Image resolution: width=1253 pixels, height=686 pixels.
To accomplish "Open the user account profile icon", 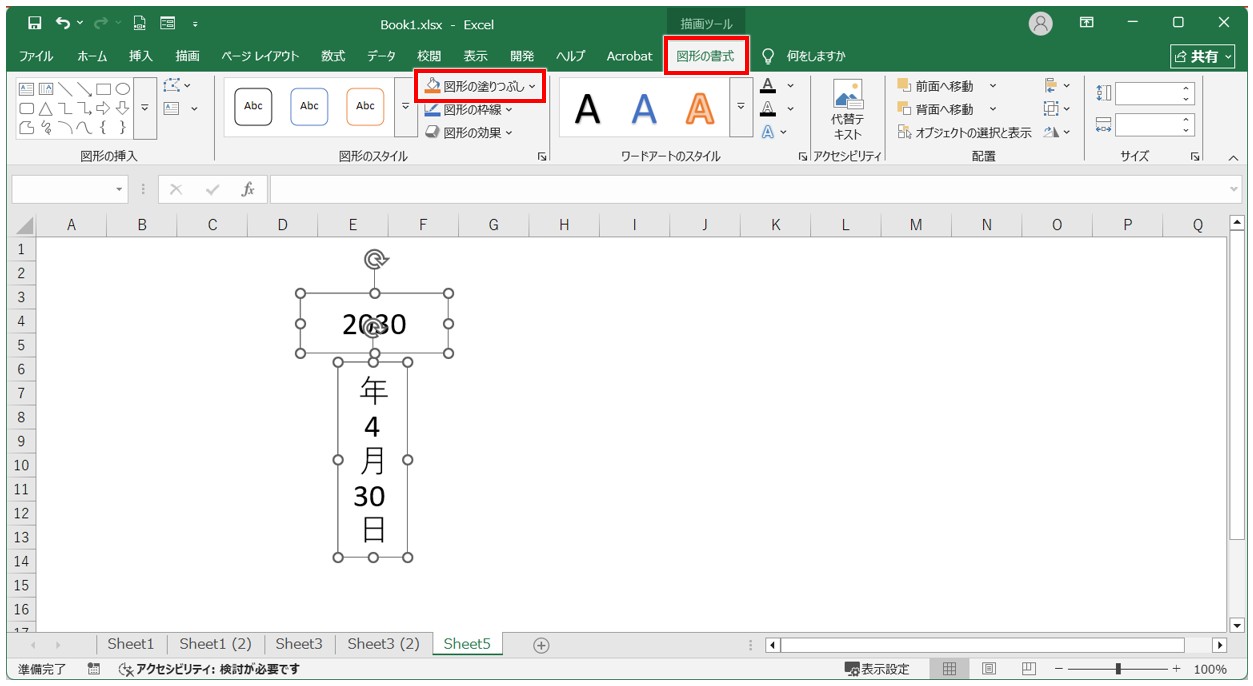I will [1041, 23].
